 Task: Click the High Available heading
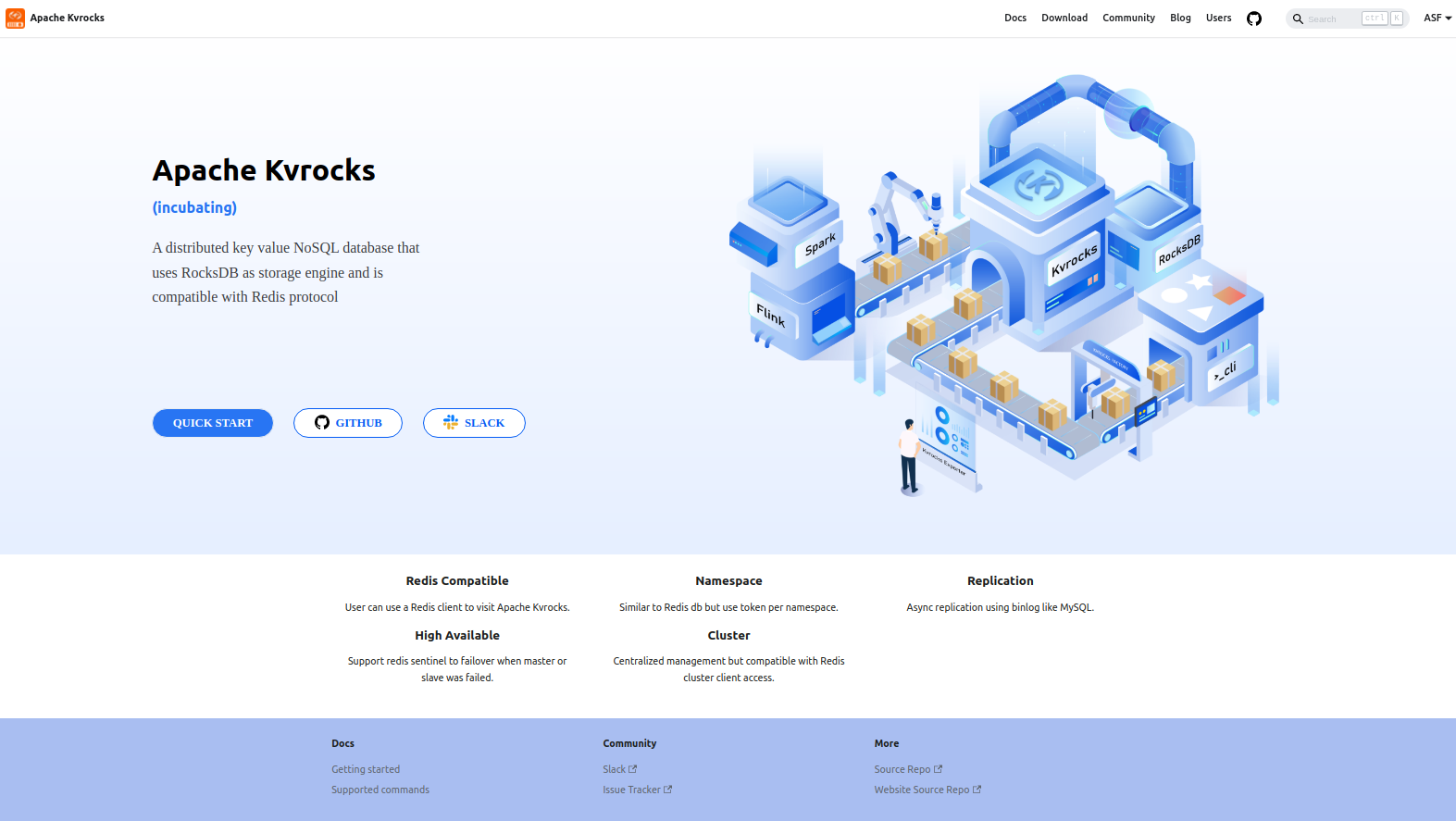point(457,636)
